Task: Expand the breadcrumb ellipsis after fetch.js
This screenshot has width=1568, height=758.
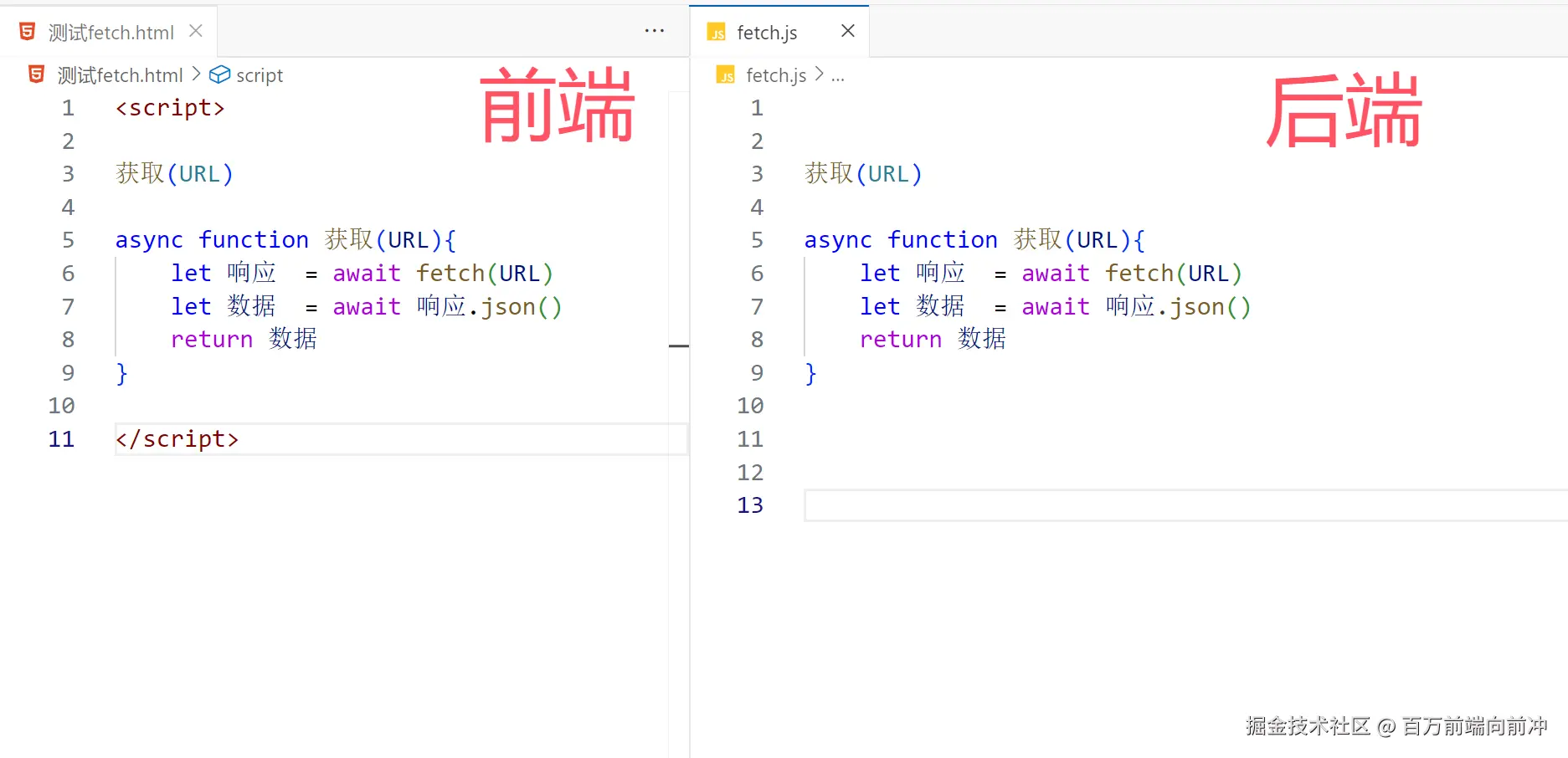Action: coord(838,76)
